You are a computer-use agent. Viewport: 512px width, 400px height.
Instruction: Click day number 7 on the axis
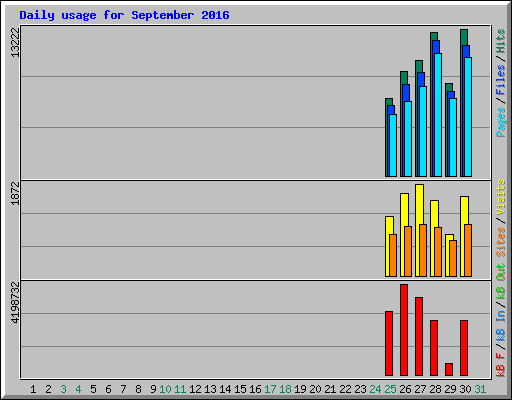point(123,389)
